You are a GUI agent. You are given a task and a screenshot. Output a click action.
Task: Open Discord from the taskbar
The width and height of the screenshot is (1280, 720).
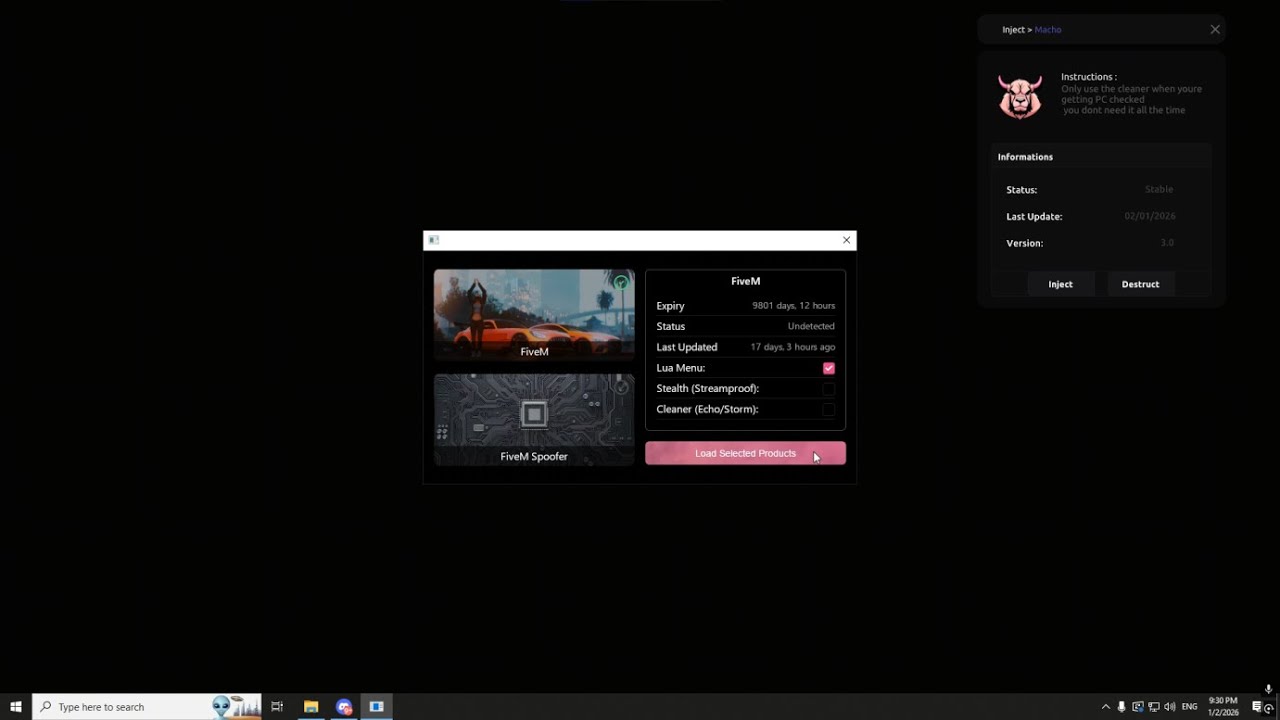[x=344, y=707]
